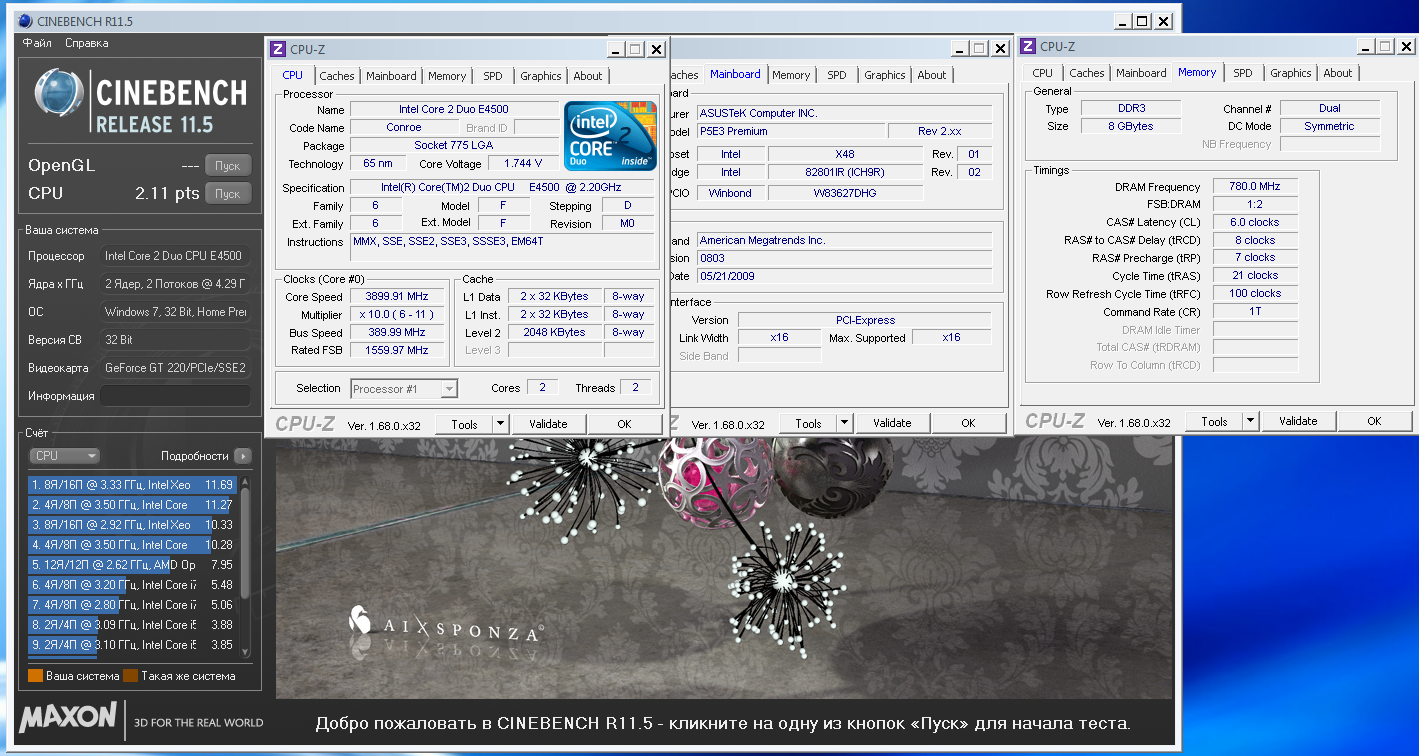Screen dimensions: 1419x756
Task: Click the Cinebench sphere logo
Action: [x=59, y=92]
